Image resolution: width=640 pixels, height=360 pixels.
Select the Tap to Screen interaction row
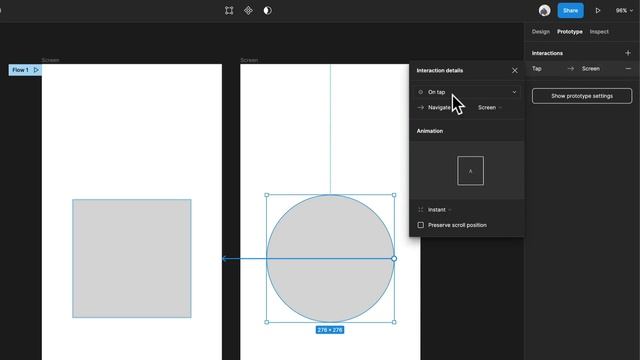coord(582,69)
